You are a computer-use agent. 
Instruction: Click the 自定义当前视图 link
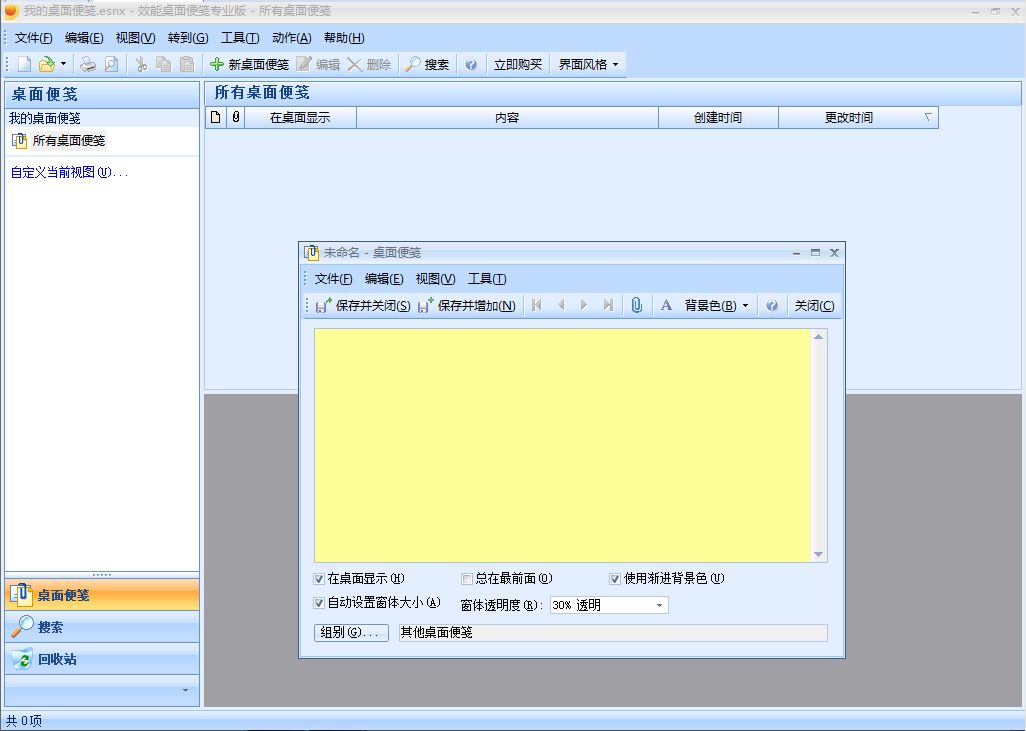(x=69, y=172)
